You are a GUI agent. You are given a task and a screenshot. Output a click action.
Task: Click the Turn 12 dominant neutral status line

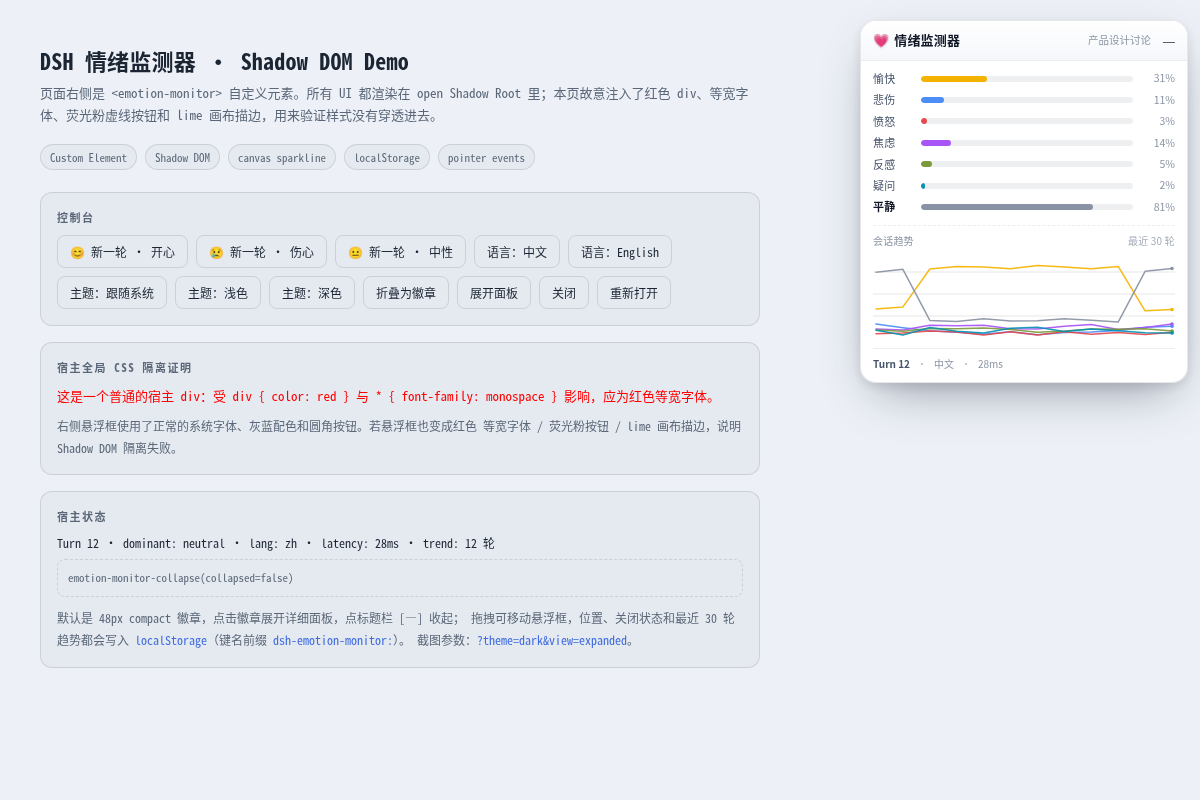[276, 544]
